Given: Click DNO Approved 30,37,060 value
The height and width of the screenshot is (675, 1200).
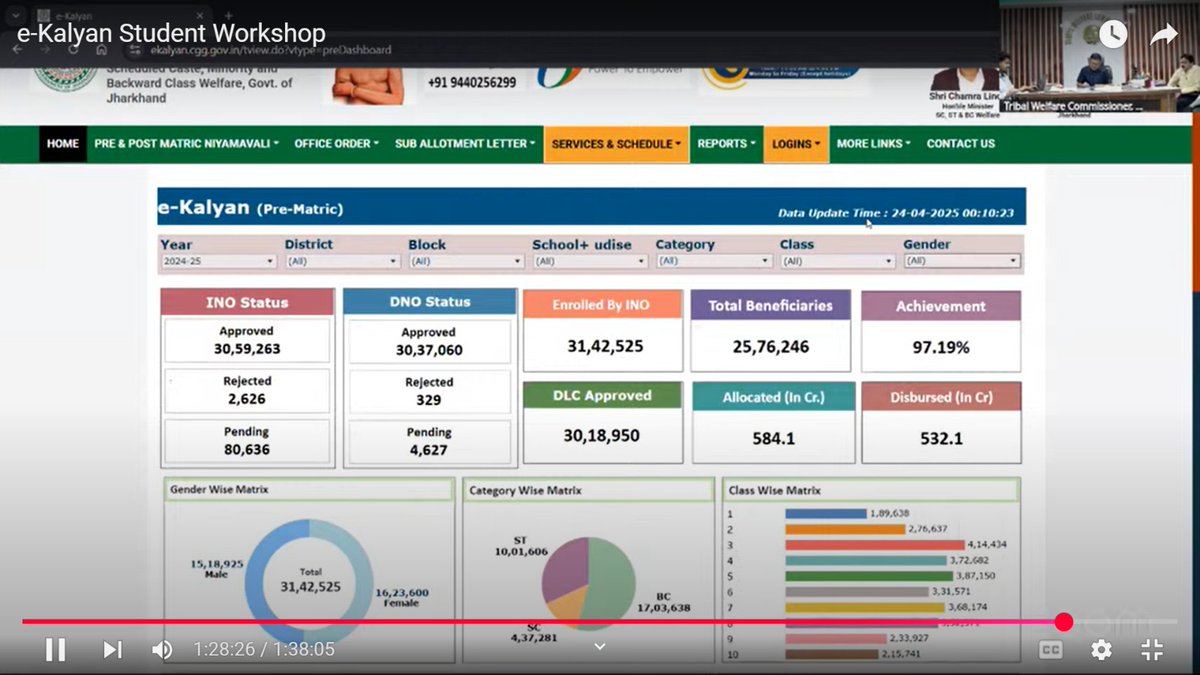Looking at the screenshot, I should point(429,350).
